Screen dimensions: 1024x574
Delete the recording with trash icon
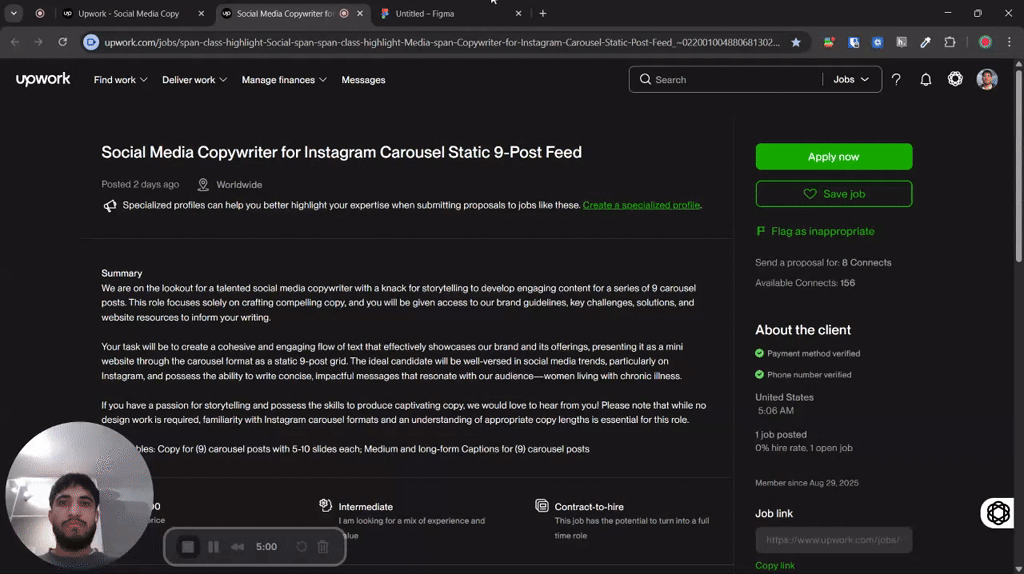point(323,547)
